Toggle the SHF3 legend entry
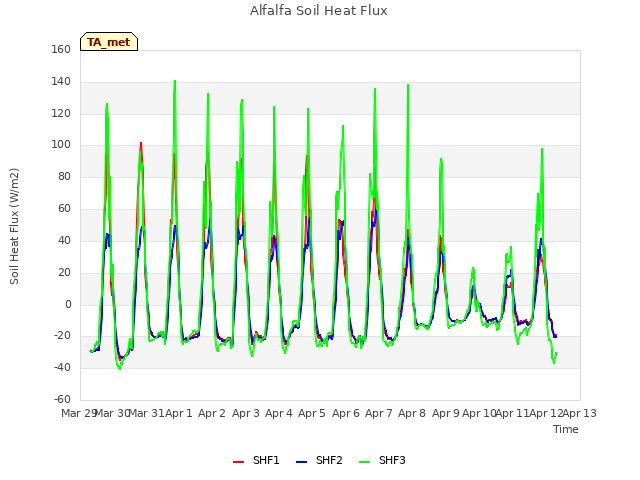 click(382, 460)
